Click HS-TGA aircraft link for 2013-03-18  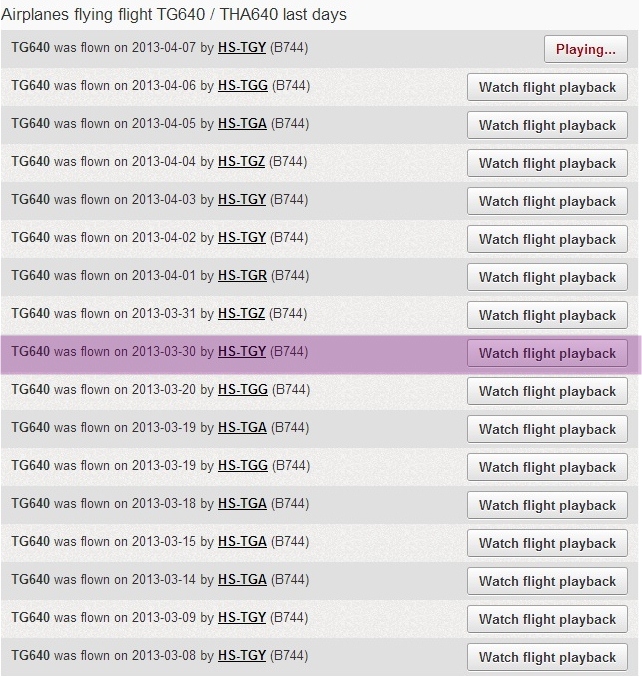pyautogui.click(x=242, y=503)
